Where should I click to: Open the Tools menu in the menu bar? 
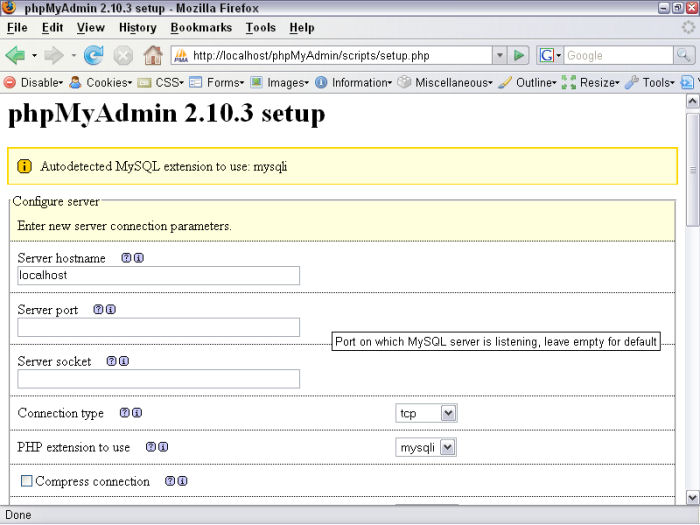coord(261,28)
